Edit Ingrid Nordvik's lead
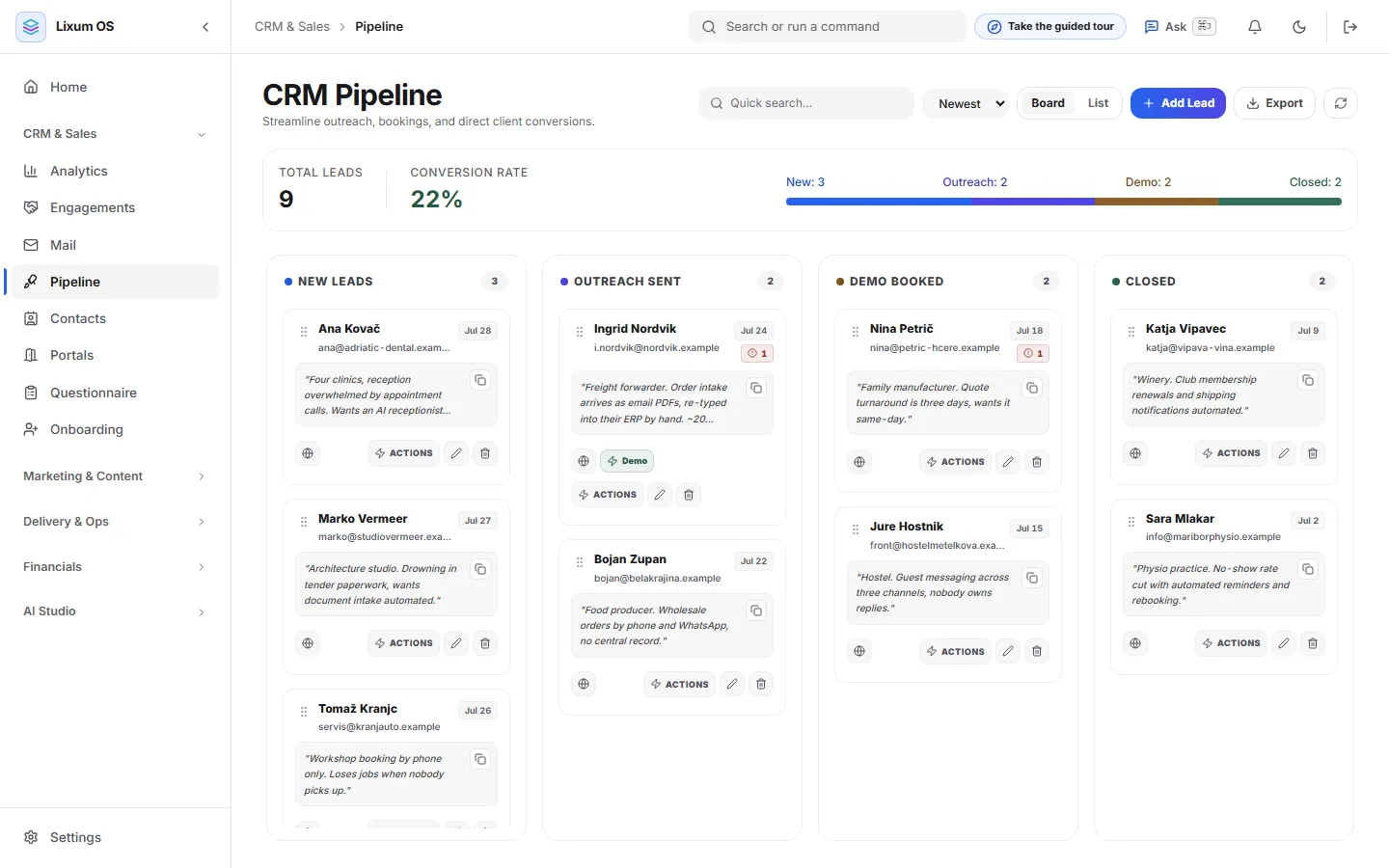This screenshot has width=1389, height=868. click(x=660, y=495)
